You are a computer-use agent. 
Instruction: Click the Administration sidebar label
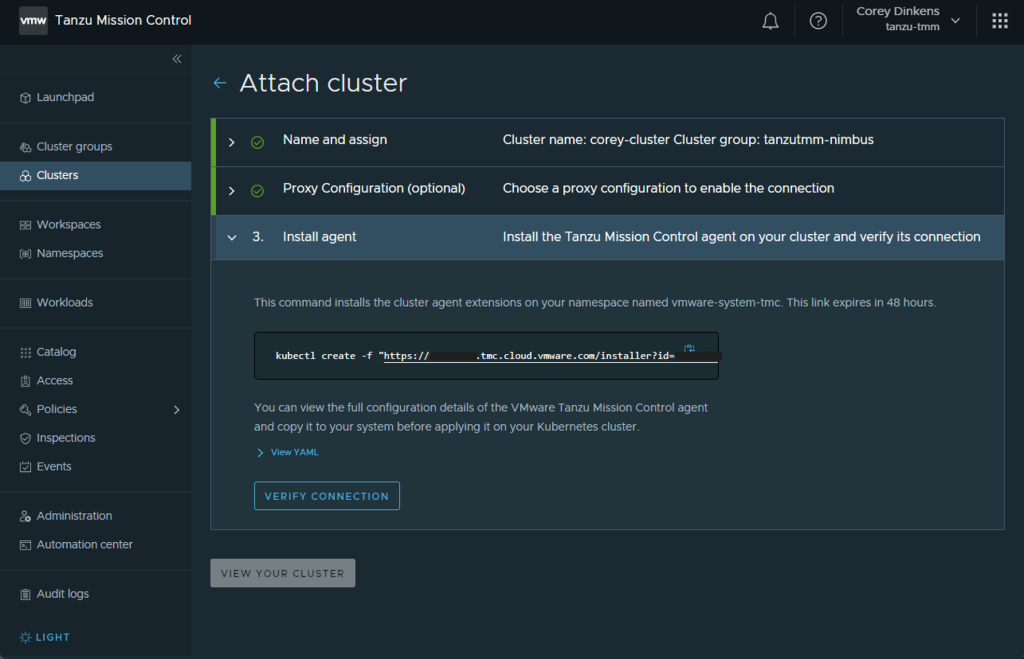pyautogui.click(x=74, y=515)
